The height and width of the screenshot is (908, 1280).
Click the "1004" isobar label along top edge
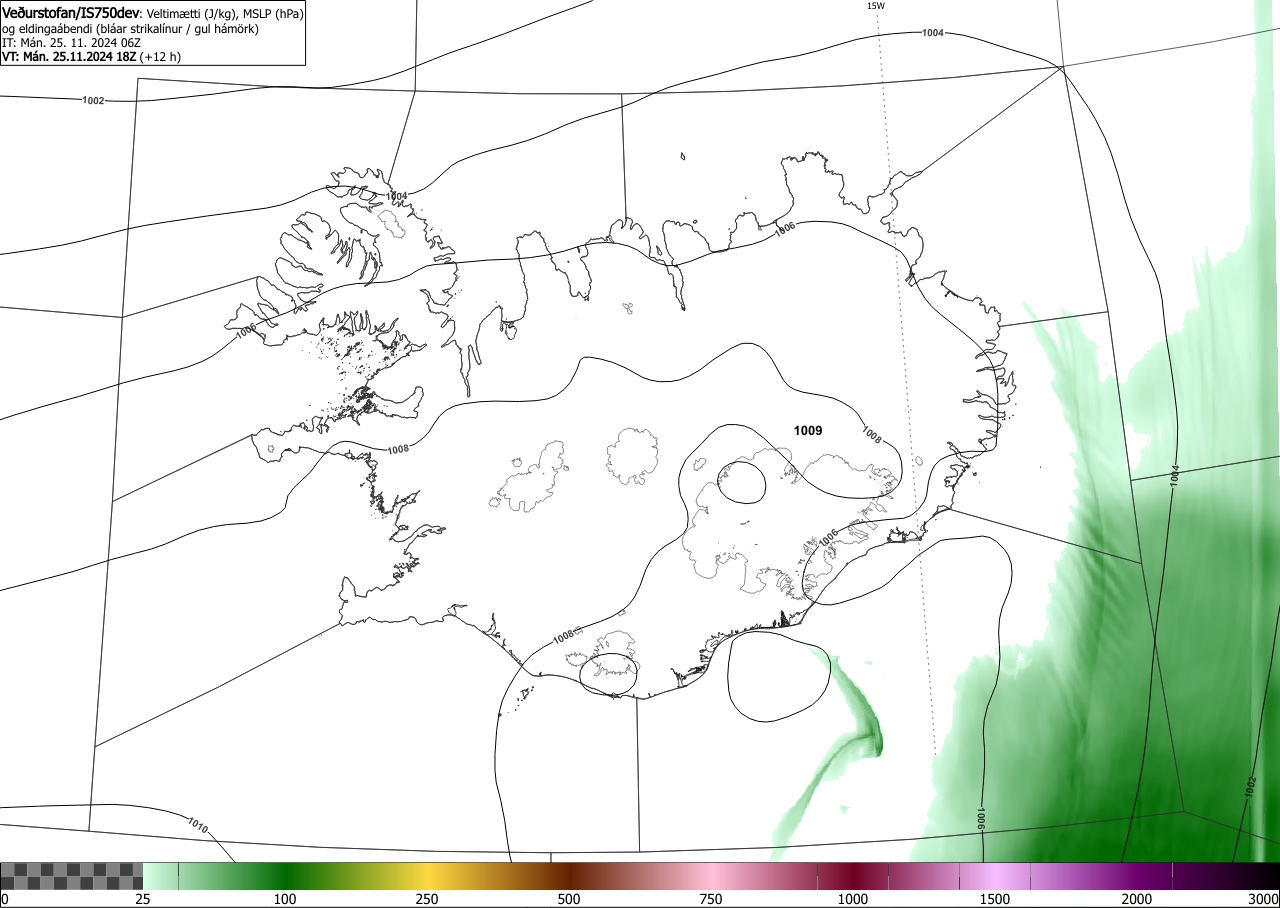(933, 33)
